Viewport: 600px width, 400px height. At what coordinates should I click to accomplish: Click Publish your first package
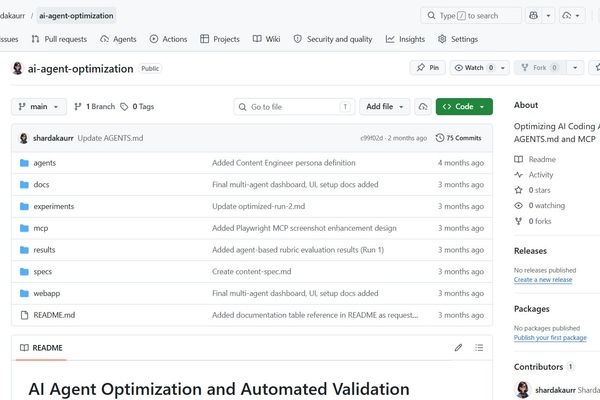[x=550, y=338]
